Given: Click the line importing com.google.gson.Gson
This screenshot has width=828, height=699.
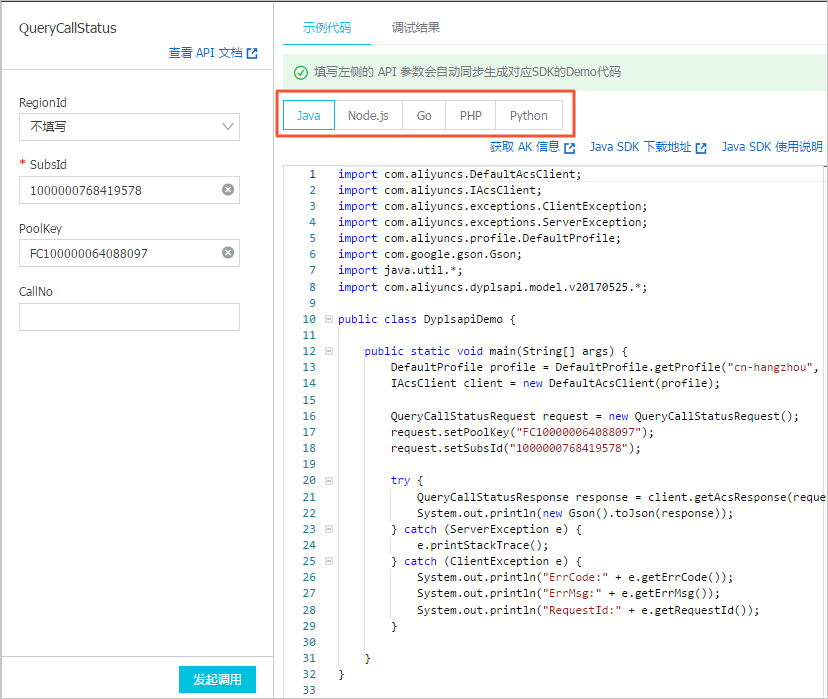Looking at the screenshot, I should [430, 254].
